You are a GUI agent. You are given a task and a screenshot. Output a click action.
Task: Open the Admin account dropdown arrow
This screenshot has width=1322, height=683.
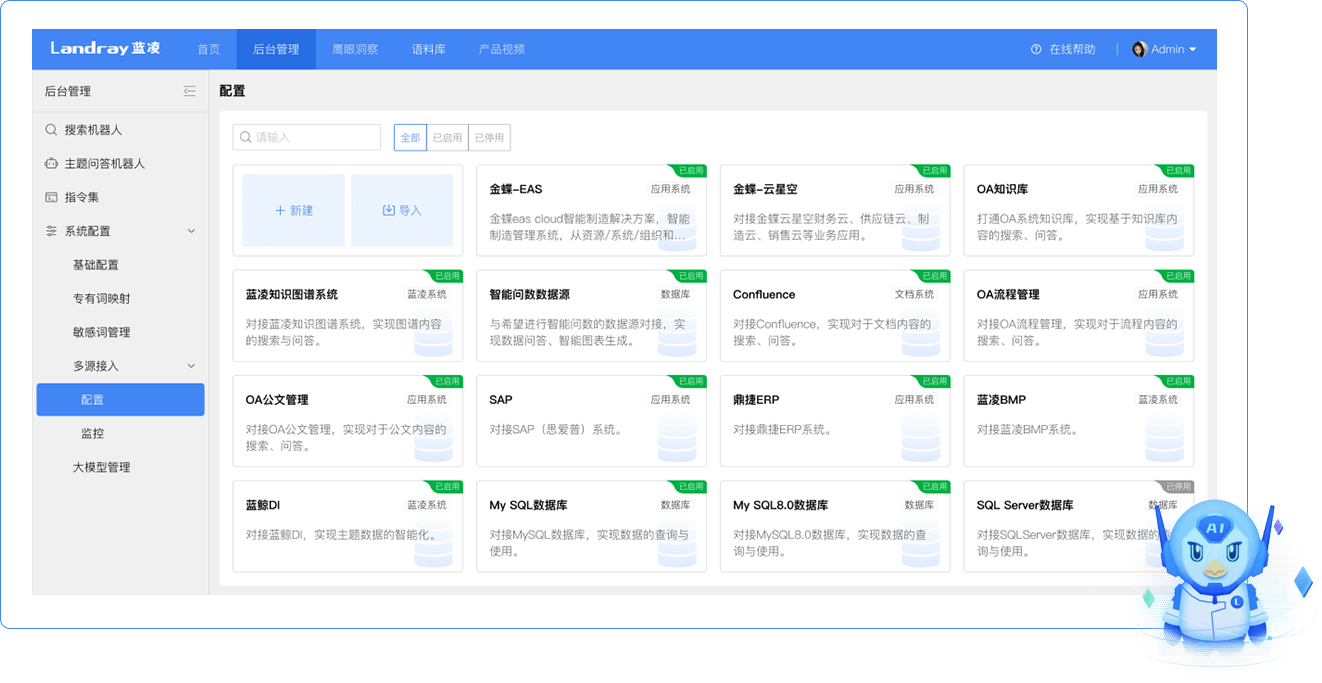coord(1192,49)
